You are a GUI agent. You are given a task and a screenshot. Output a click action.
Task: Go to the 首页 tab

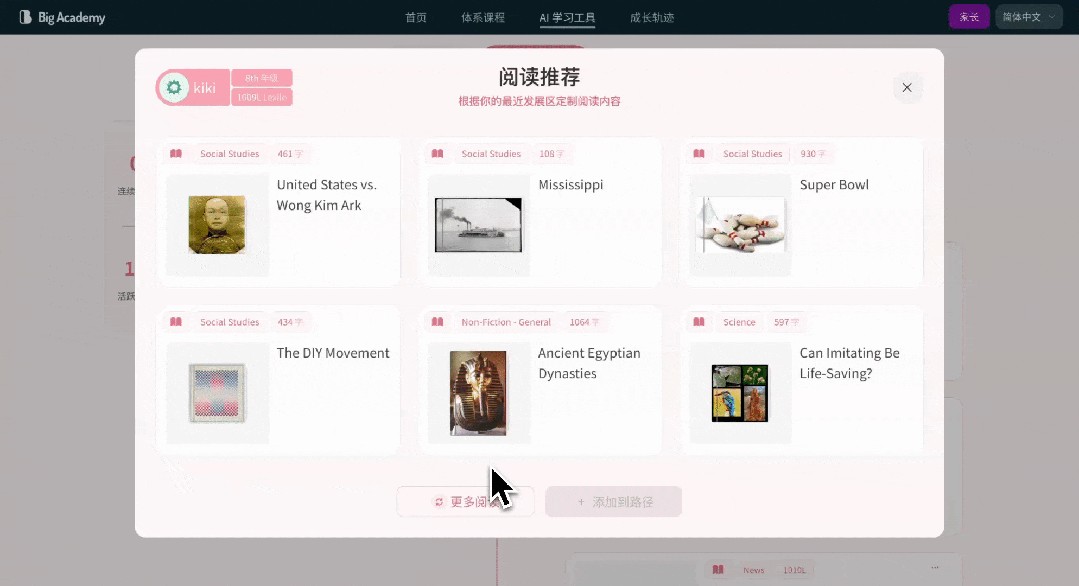point(416,17)
